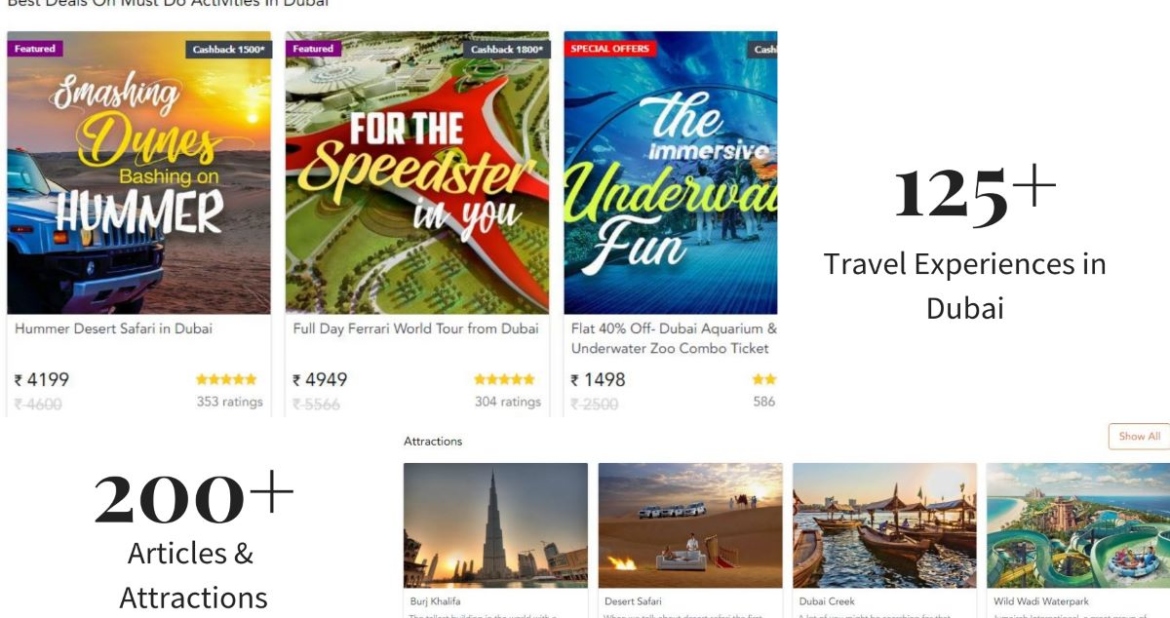Open the Wild Wadi Waterpark attraction photo
The width and height of the screenshot is (1170, 618).
(1078, 525)
